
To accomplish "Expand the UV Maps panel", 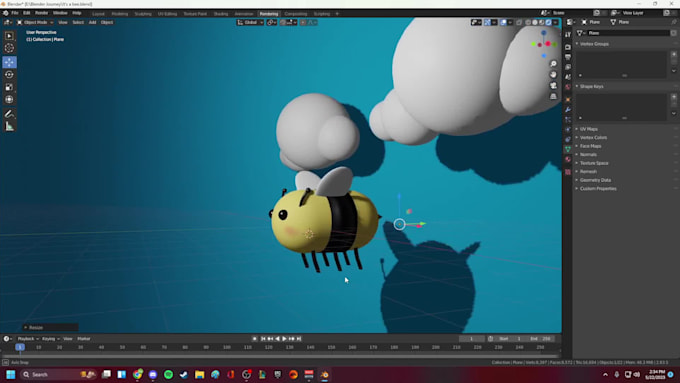I will (587, 129).
